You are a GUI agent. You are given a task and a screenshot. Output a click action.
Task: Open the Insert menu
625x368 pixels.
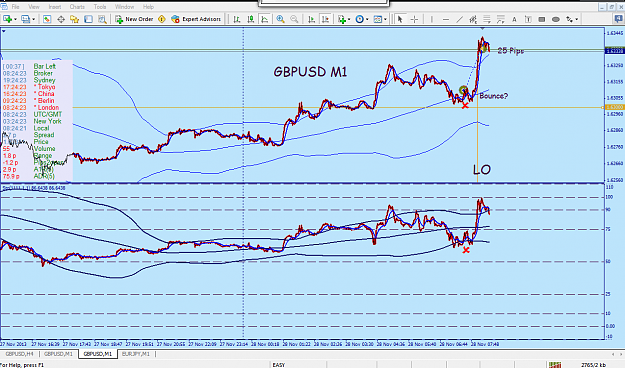click(x=55, y=7)
